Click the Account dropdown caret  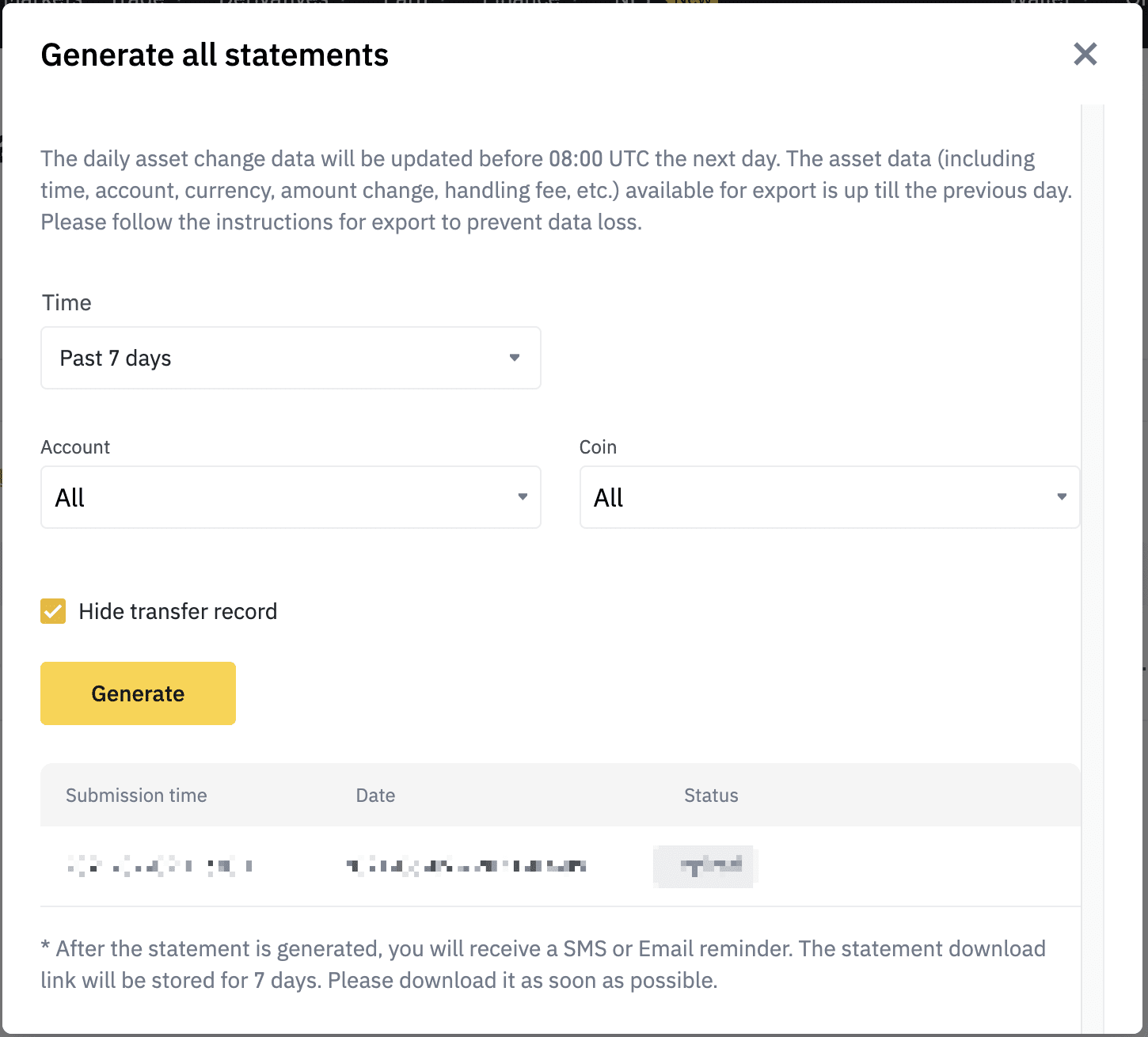pos(523,497)
